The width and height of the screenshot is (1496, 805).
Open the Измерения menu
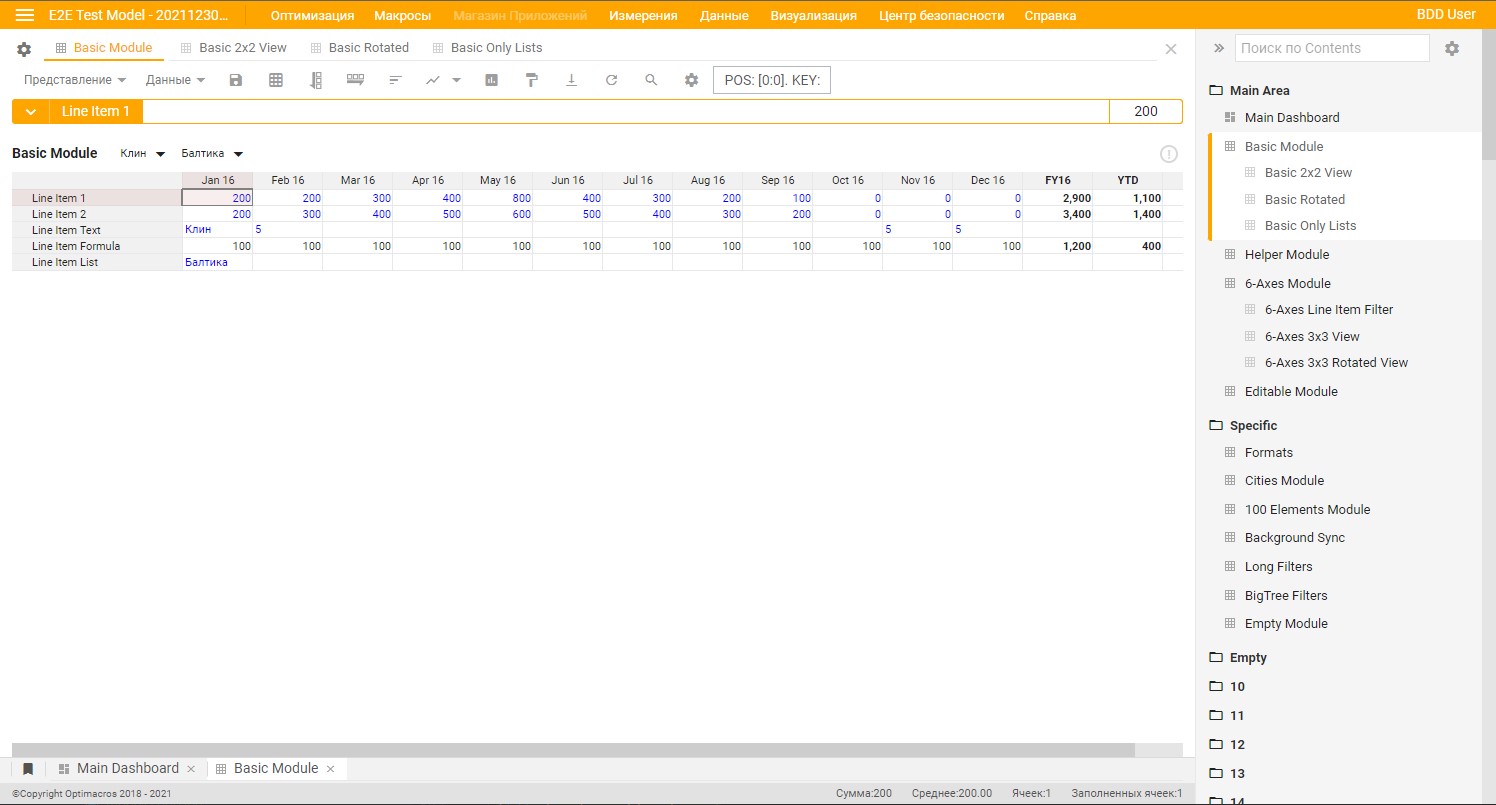pos(643,15)
